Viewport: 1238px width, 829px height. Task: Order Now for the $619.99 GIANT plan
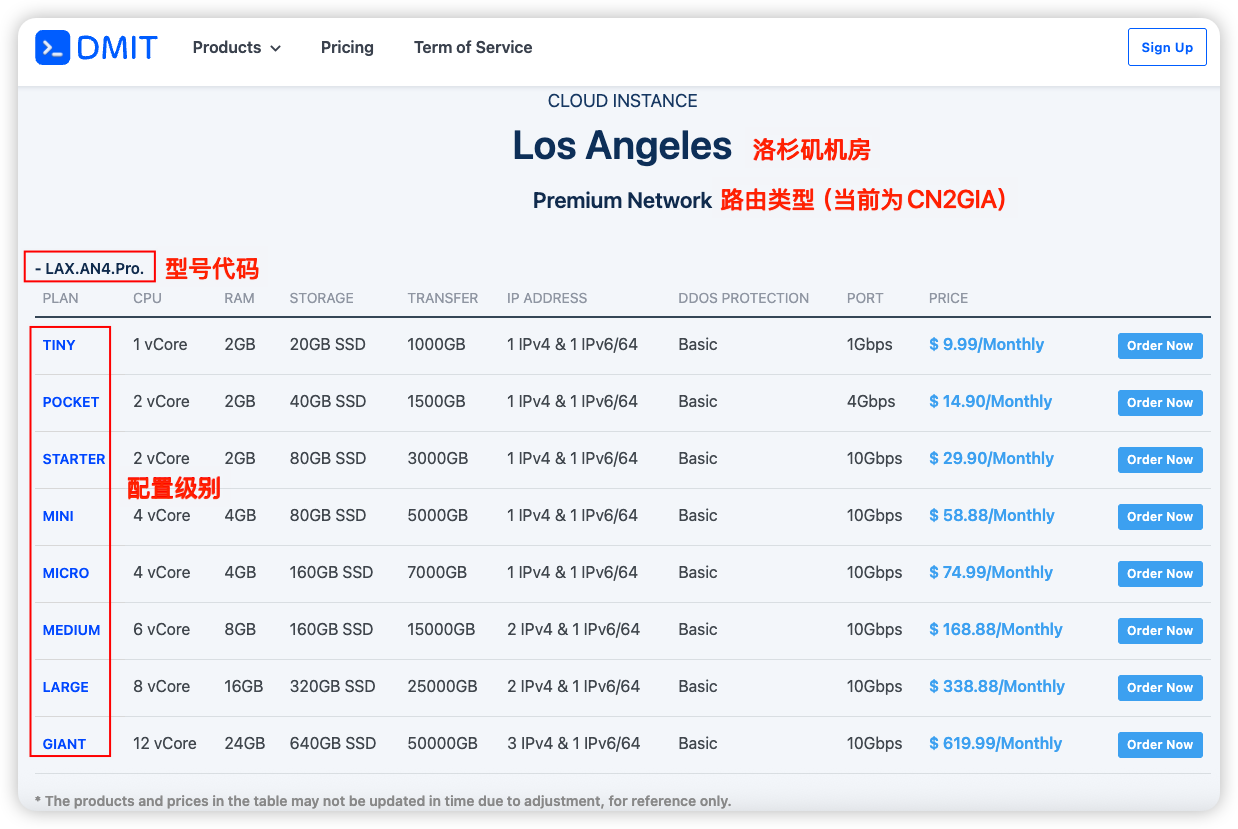click(1160, 745)
